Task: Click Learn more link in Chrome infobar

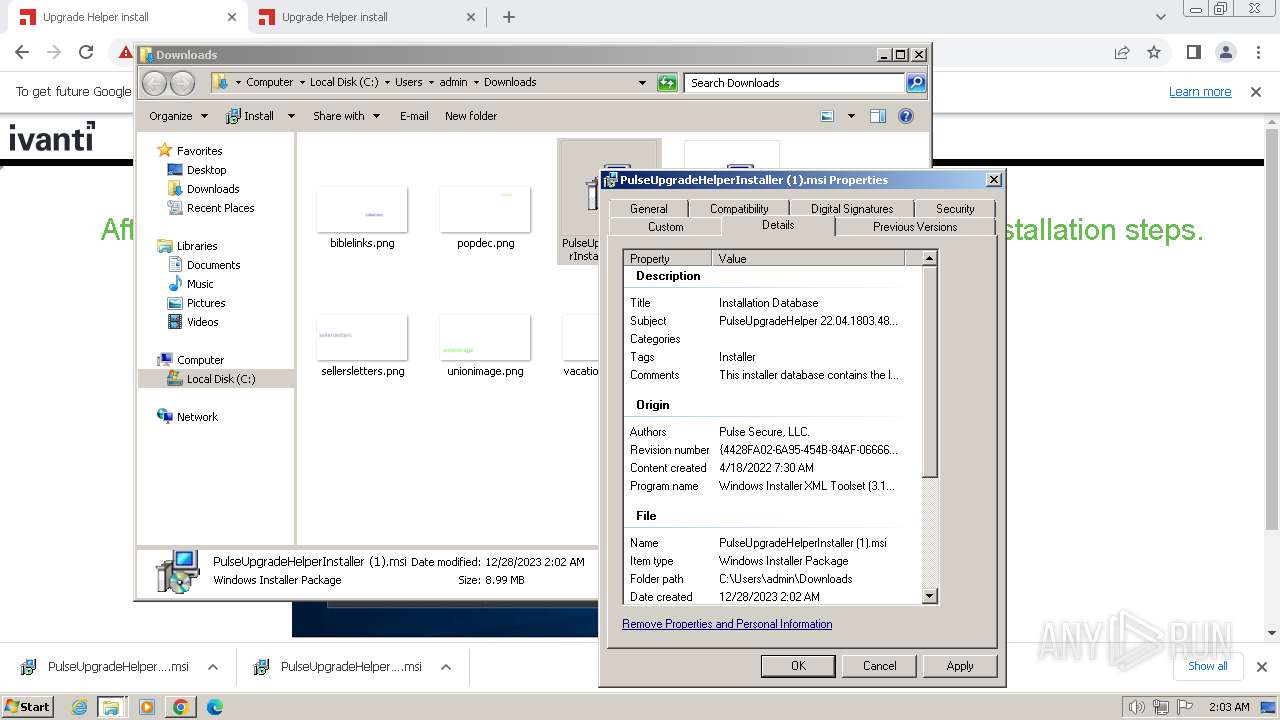Action: (x=1200, y=92)
